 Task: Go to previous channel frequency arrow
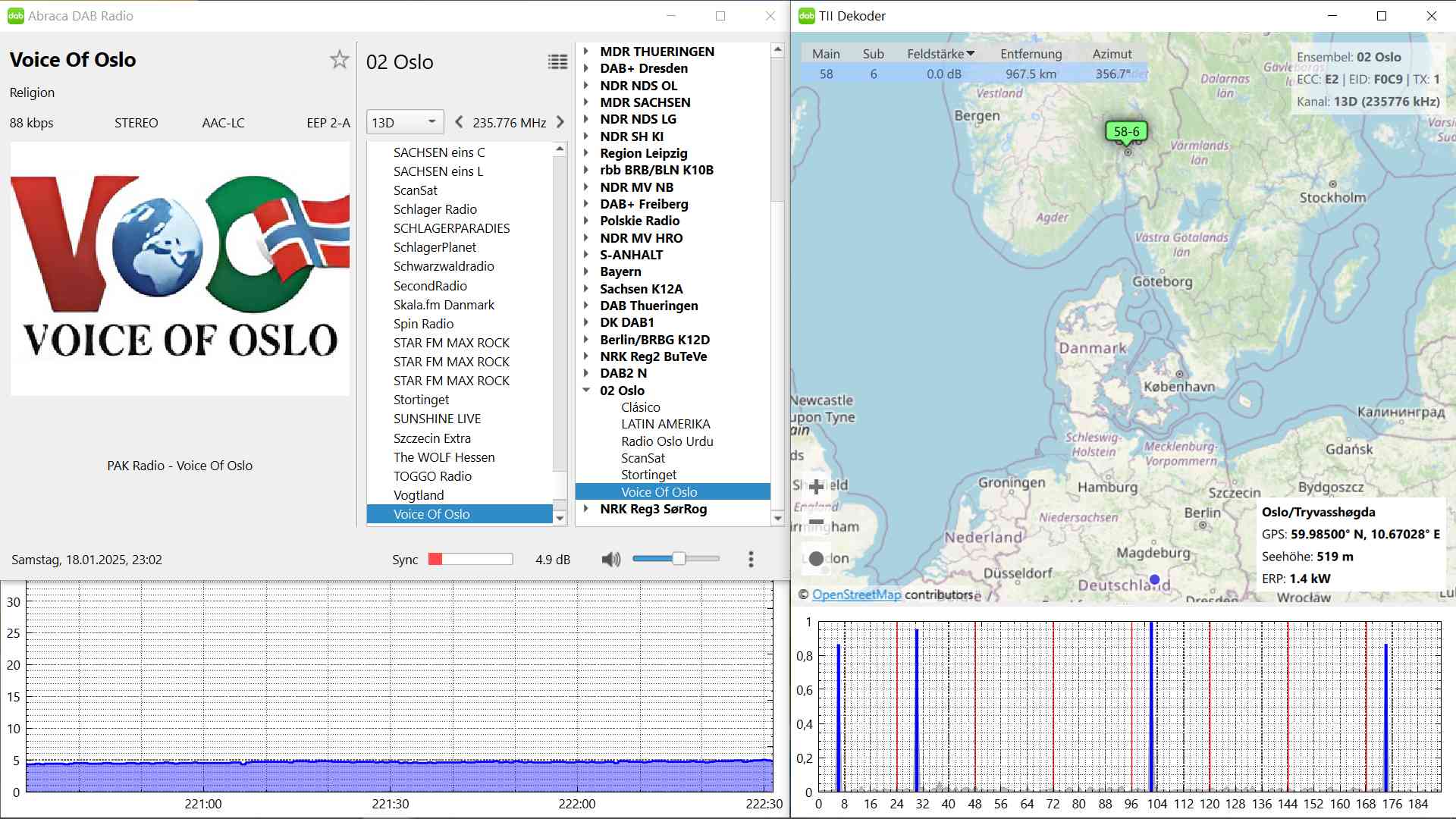pos(459,122)
